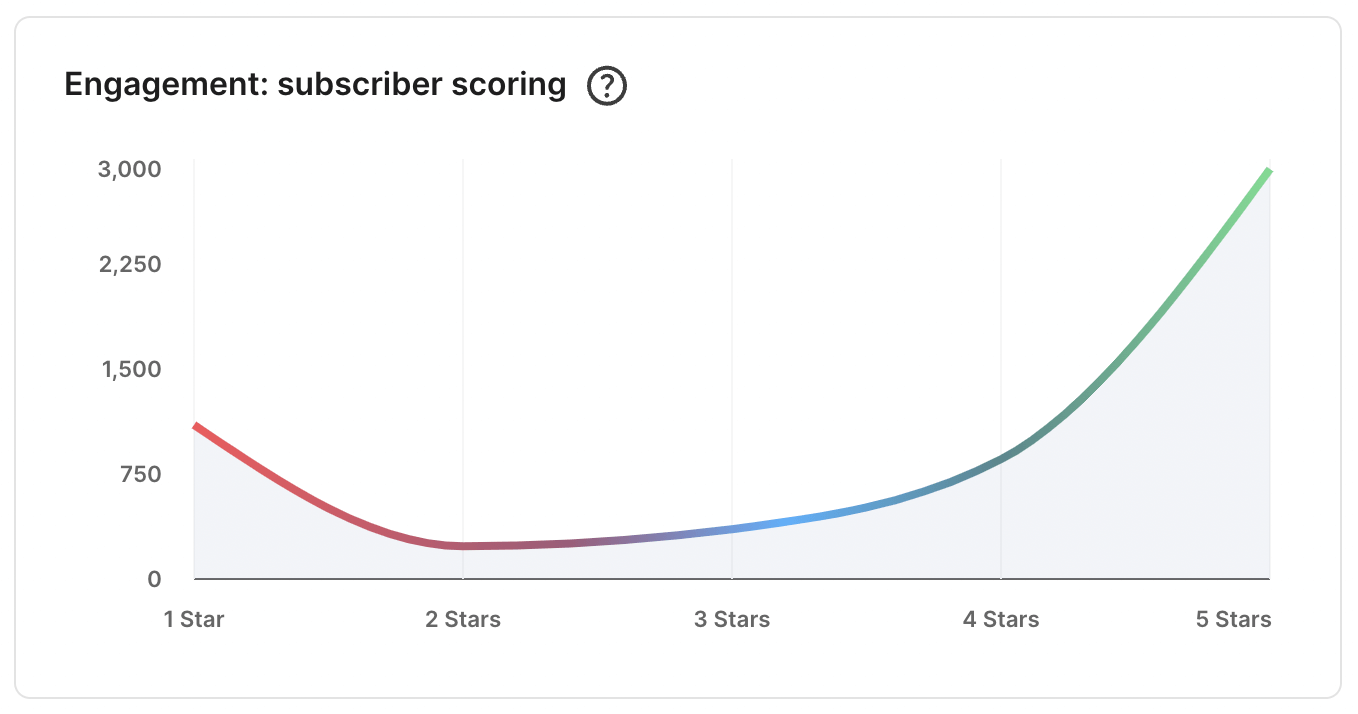The image size is (1358, 714).
Task: Click the 2,250 y-axis label
Action: (x=130, y=264)
